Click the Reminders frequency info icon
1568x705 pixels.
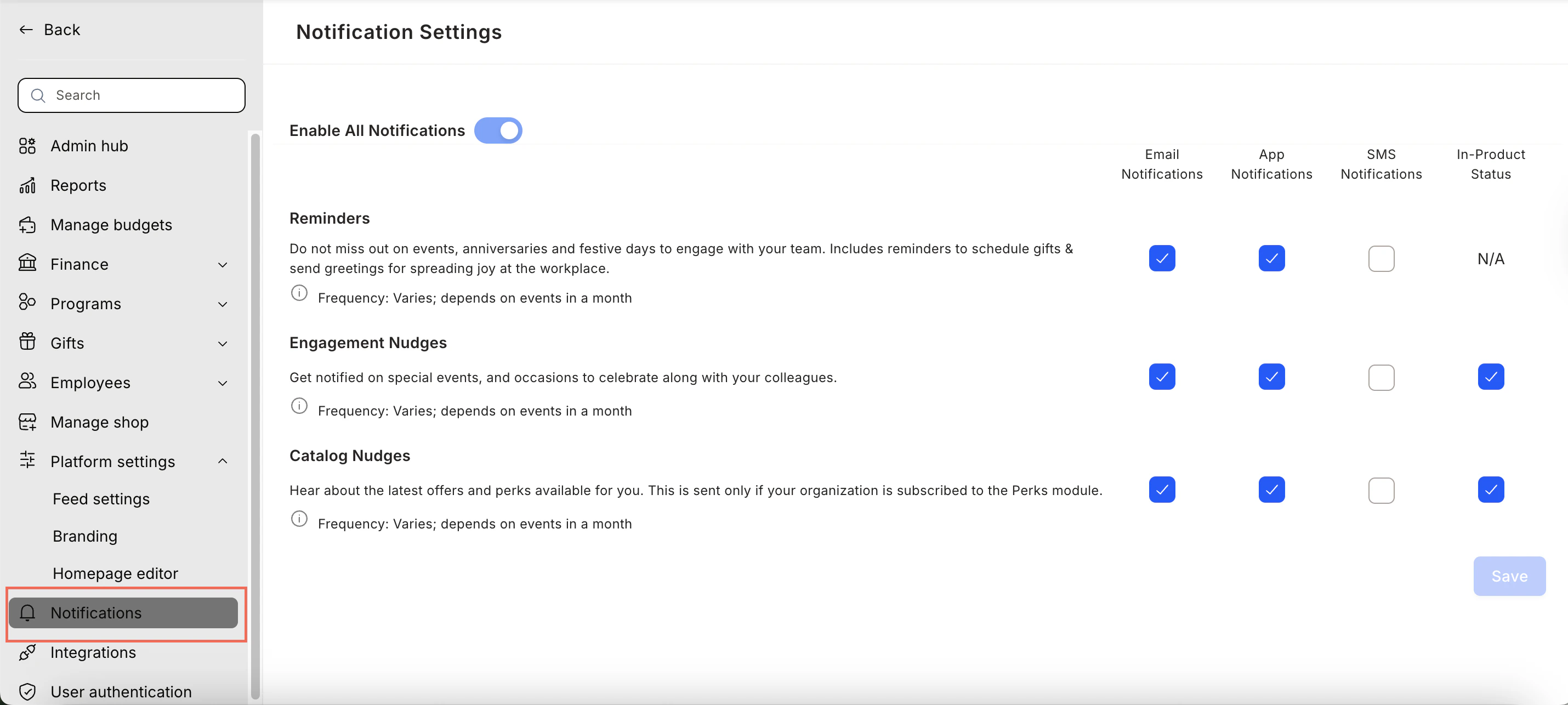click(299, 293)
